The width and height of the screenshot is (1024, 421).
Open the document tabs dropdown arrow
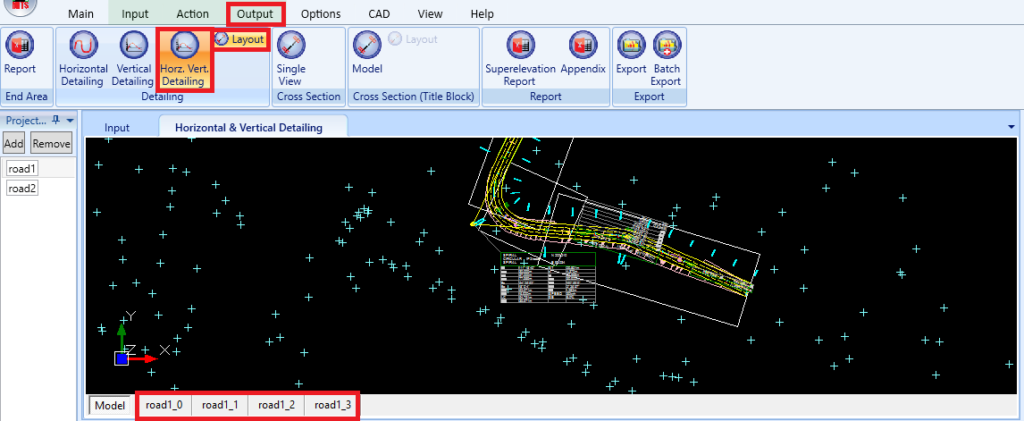pos(1012,127)
